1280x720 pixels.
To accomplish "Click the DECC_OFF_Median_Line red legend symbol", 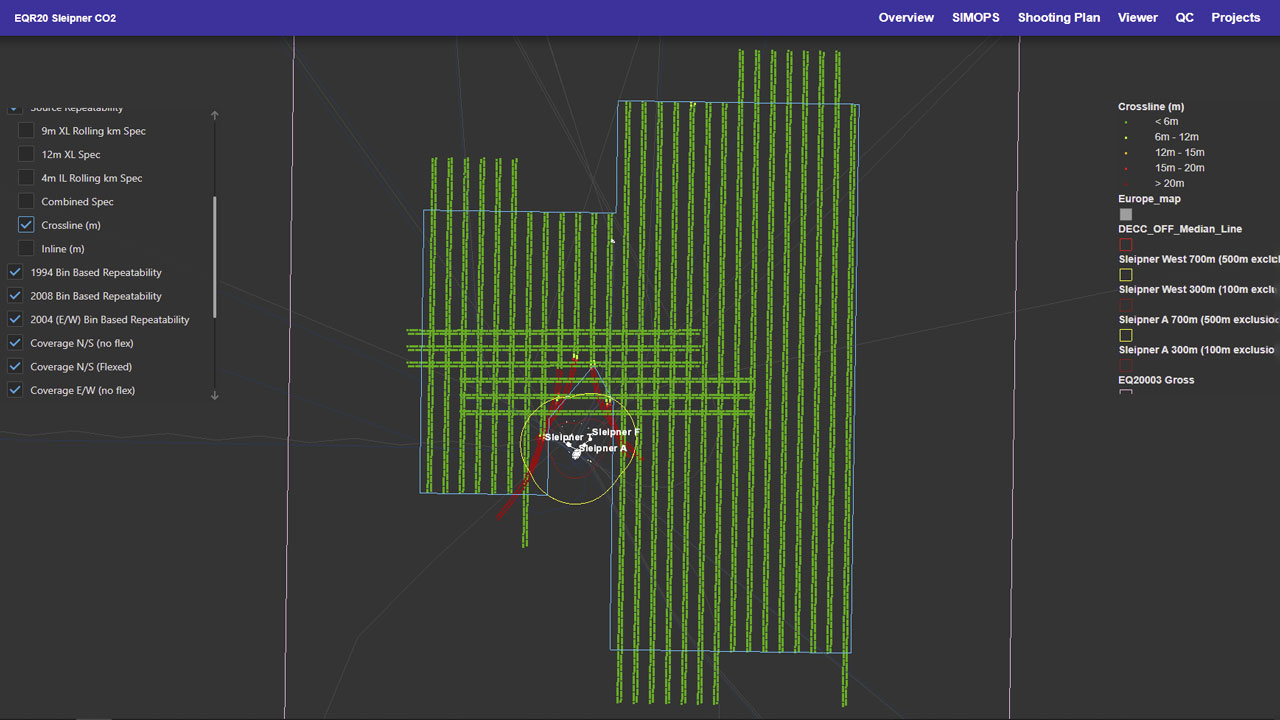I will point(1125,243).
